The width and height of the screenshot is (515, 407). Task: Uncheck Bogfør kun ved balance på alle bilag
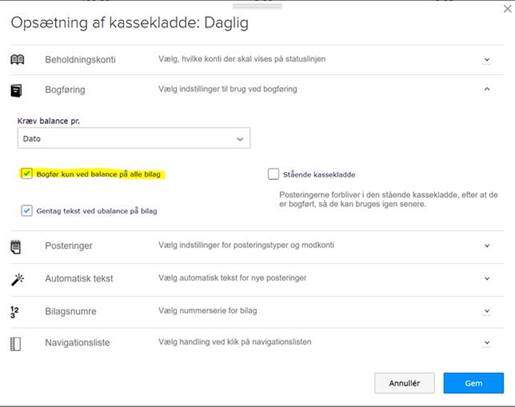[27, 174]
